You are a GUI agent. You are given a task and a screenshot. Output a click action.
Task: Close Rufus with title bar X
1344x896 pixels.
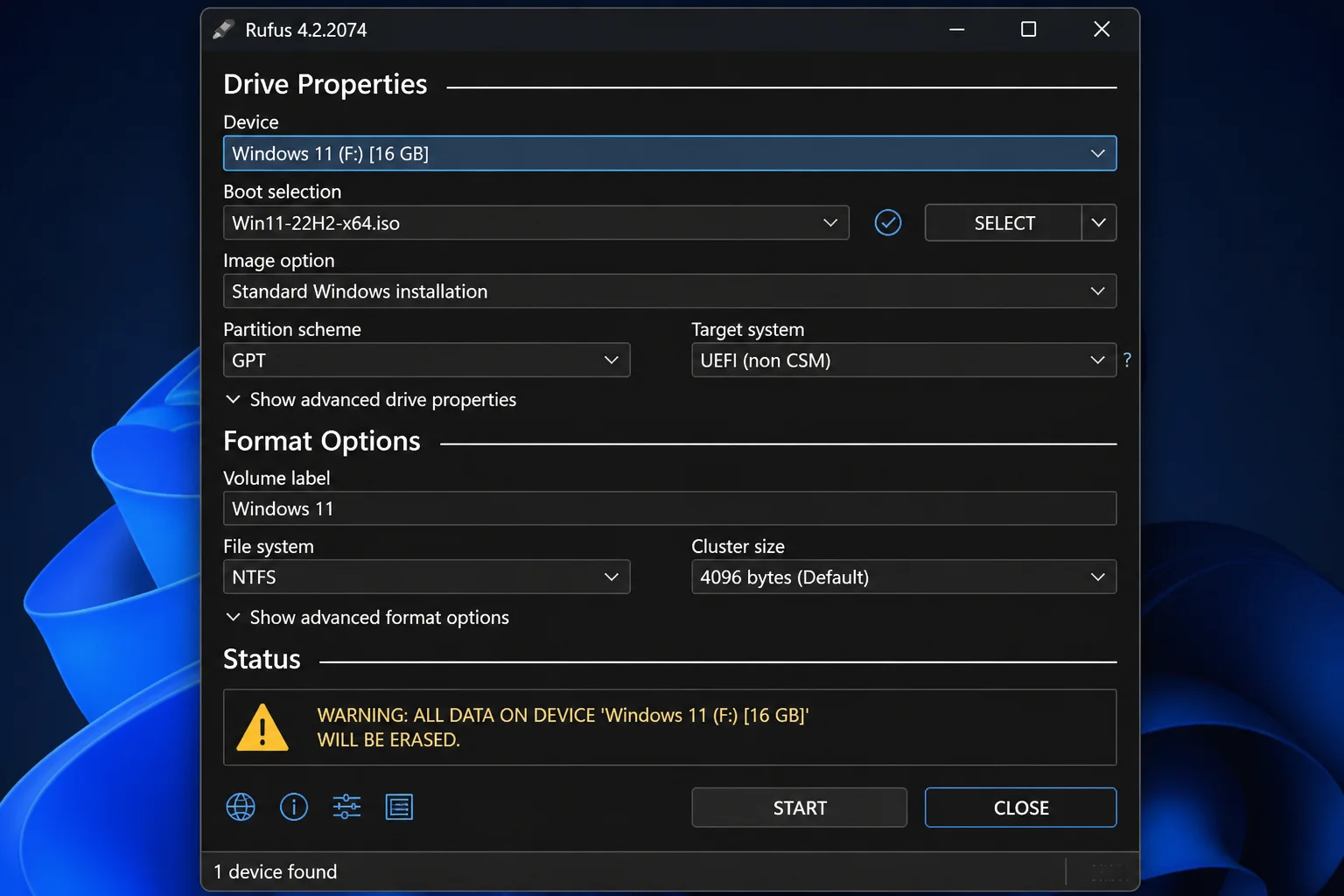[x=1102, y=30]
